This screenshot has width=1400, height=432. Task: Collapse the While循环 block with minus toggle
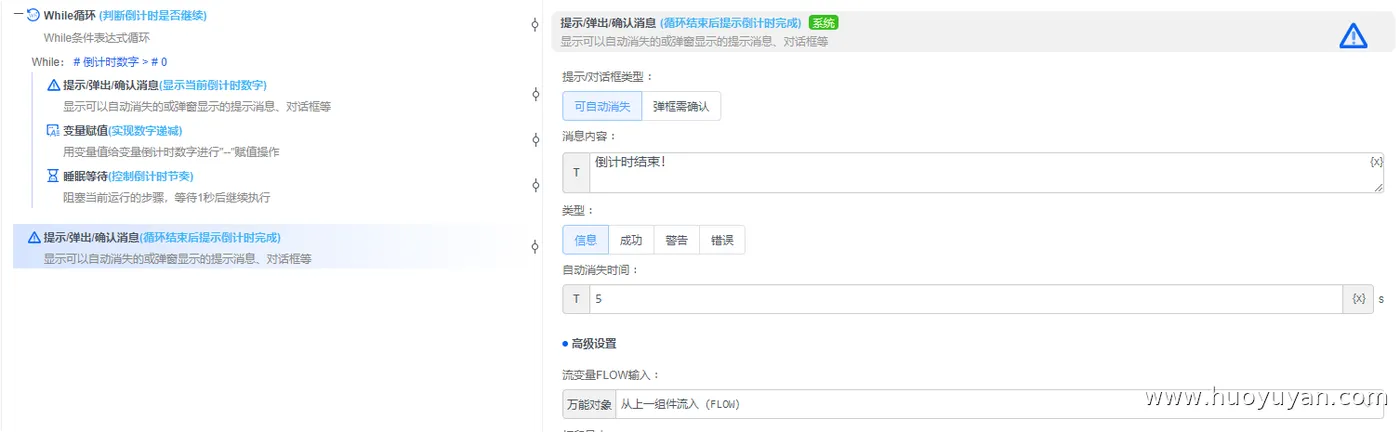coord(18,15)
